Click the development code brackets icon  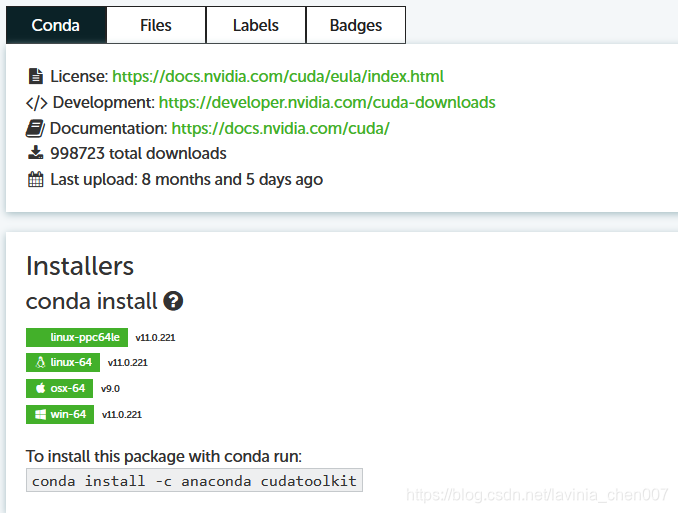[37, 103]
